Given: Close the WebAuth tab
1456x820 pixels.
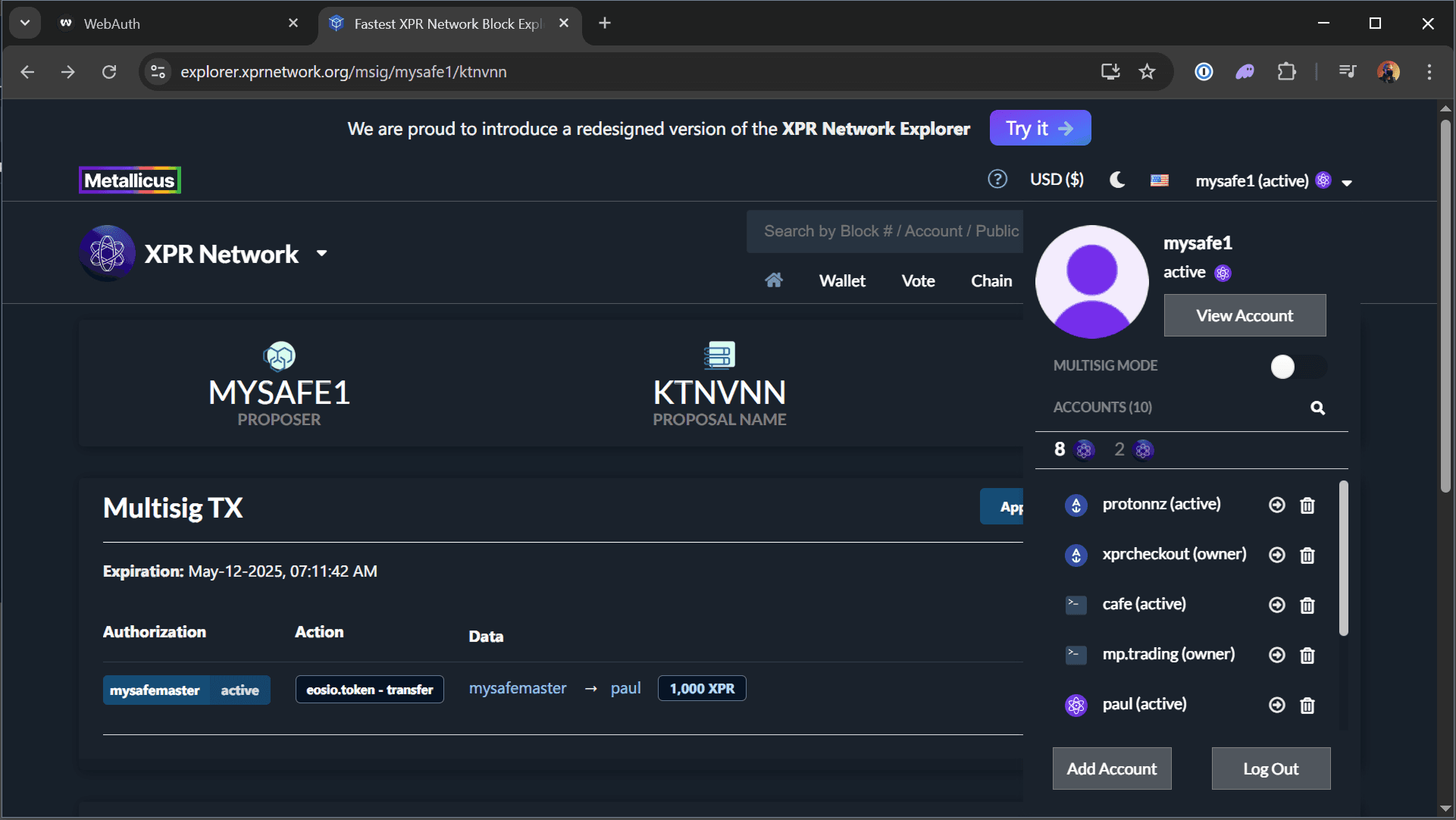Looking at the screenshot, I should point(293,23).
